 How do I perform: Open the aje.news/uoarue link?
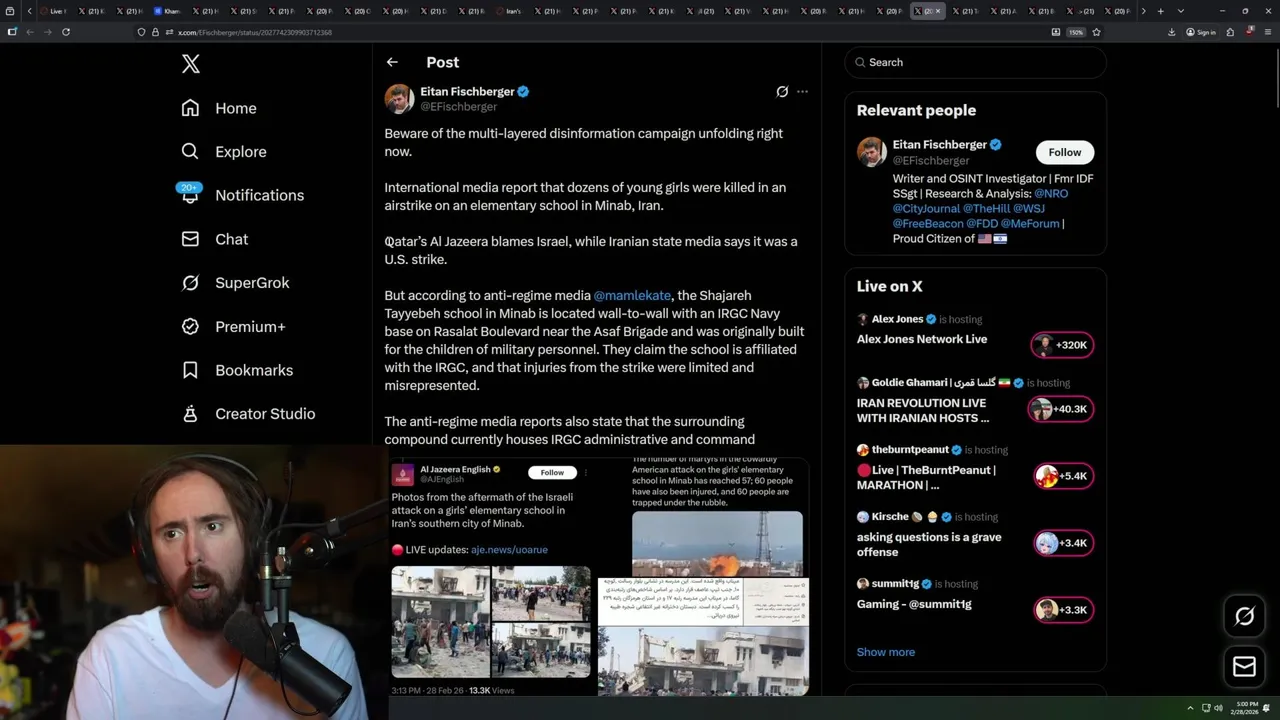click(x=509, y=549)
